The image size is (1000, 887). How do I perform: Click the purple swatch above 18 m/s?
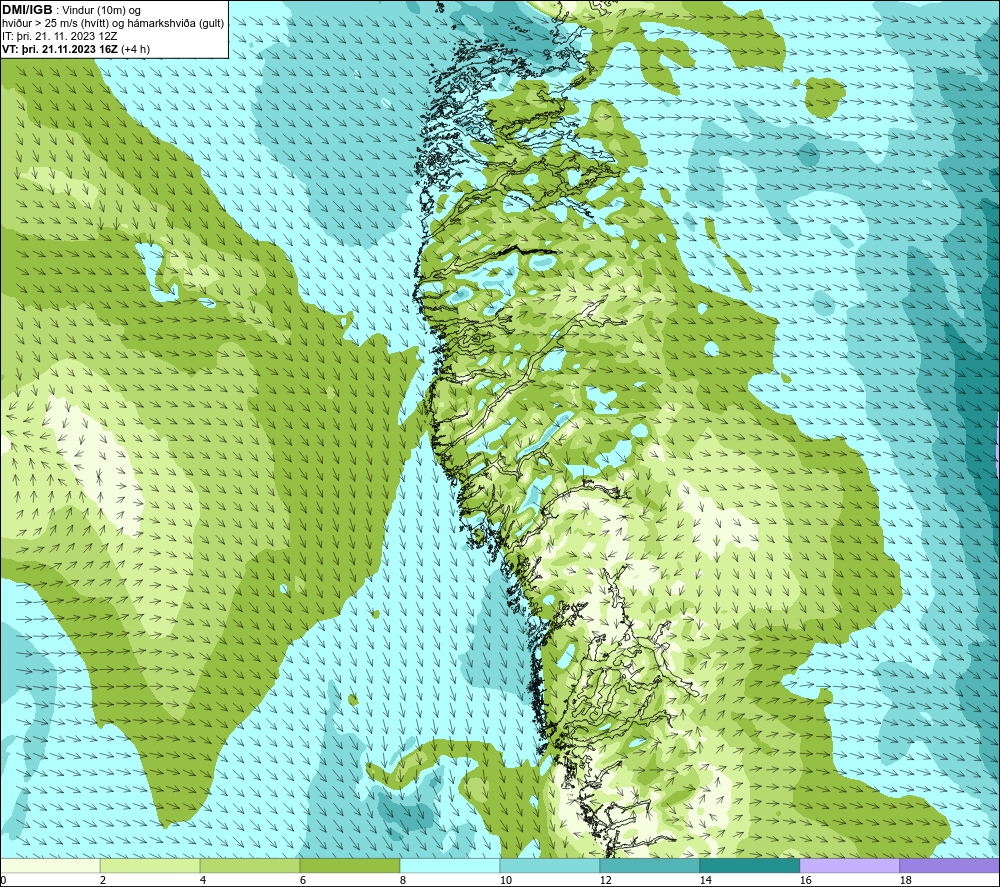pyautogui.click(x=950, y=865)
